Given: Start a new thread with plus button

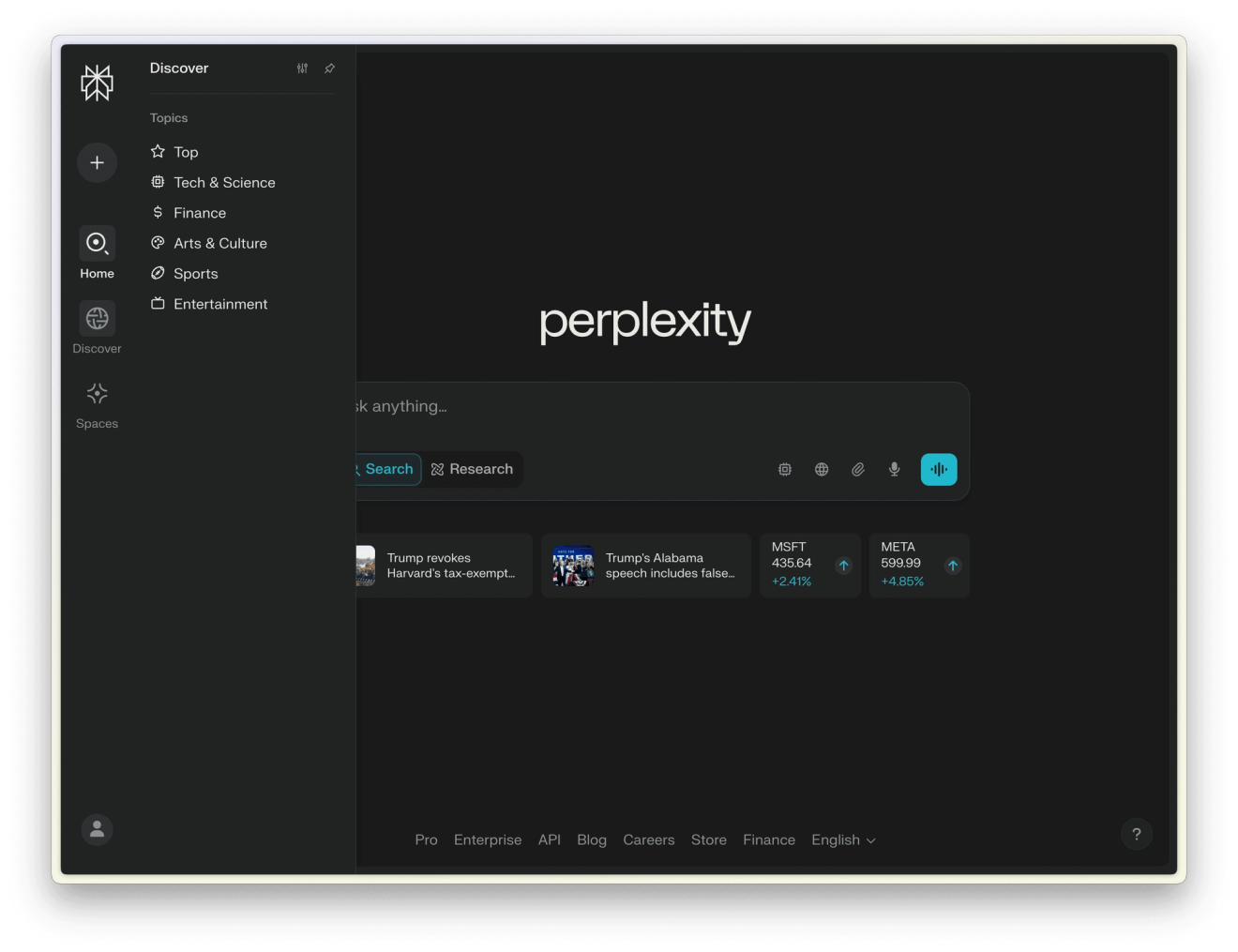Looking at the screenshot, I should (x=97, y=162).
